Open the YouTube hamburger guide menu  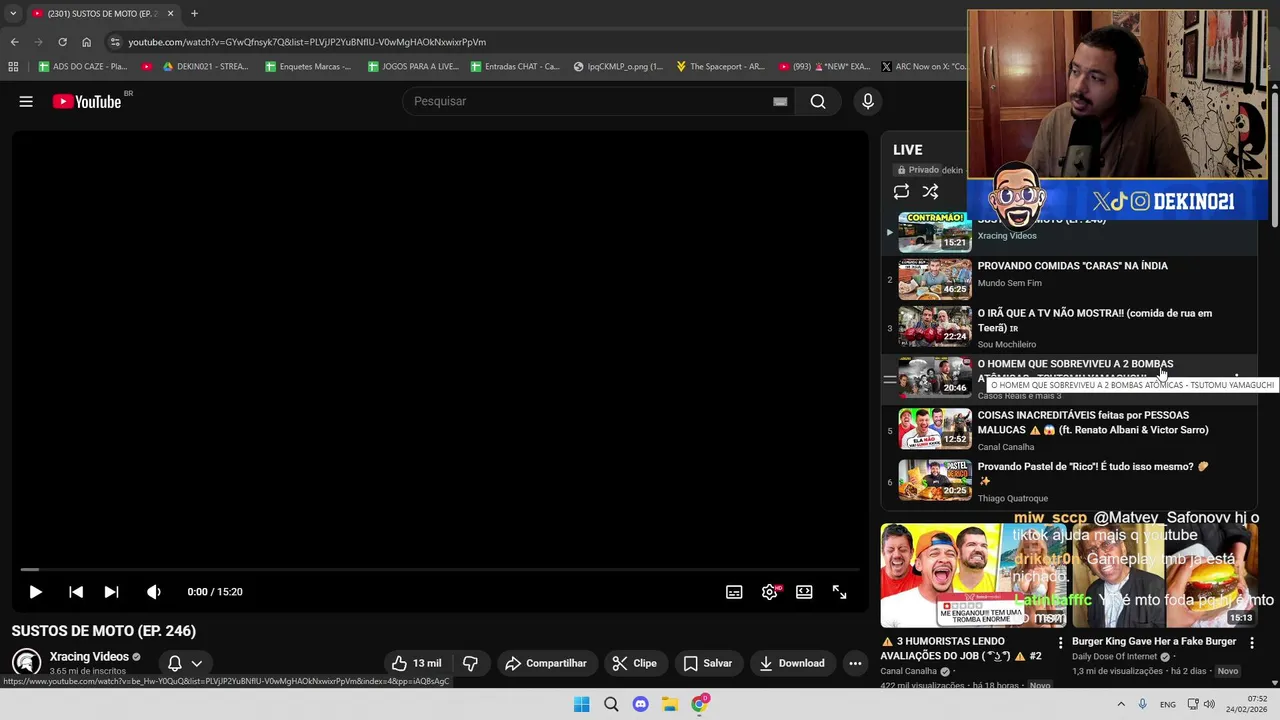point(26,101)
